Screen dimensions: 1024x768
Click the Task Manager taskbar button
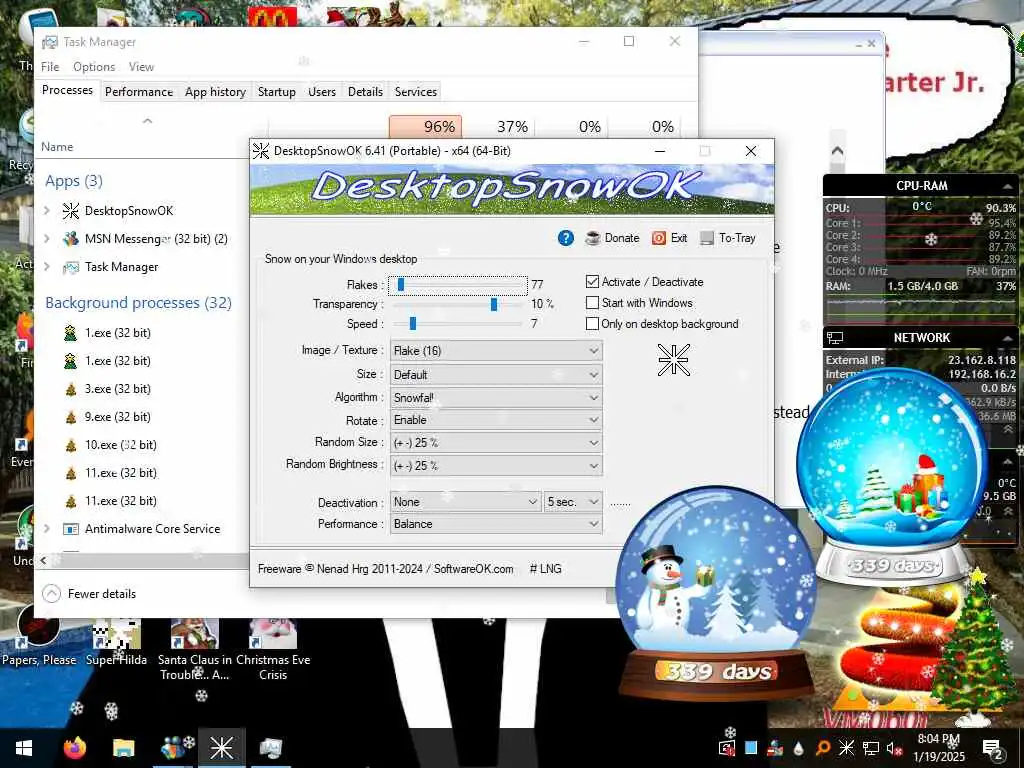pyautogui.click(x=270, y=748)
